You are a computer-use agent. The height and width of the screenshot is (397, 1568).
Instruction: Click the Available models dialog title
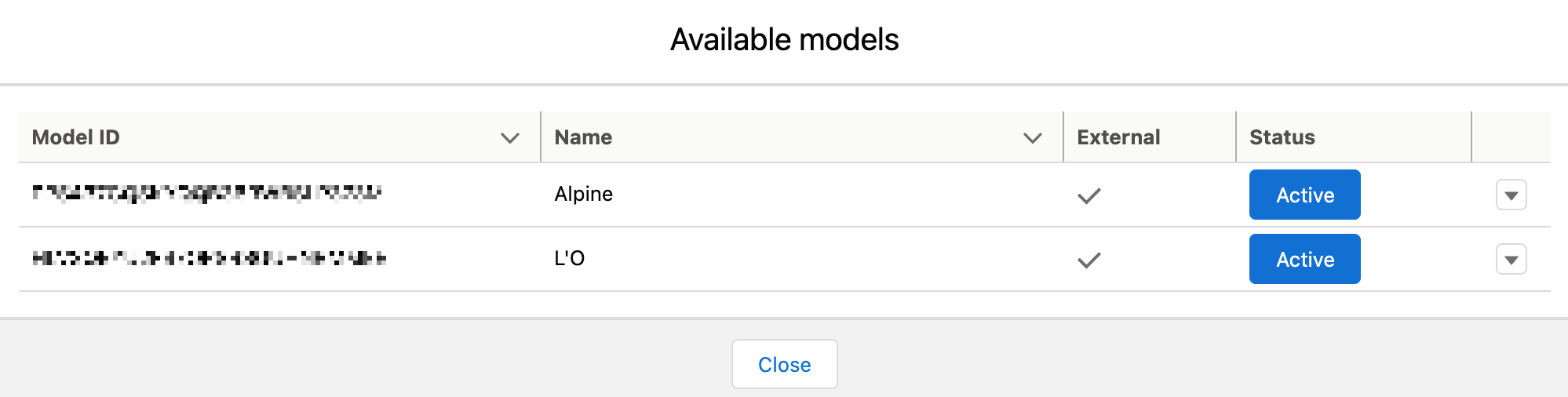(x=784, y=40)
